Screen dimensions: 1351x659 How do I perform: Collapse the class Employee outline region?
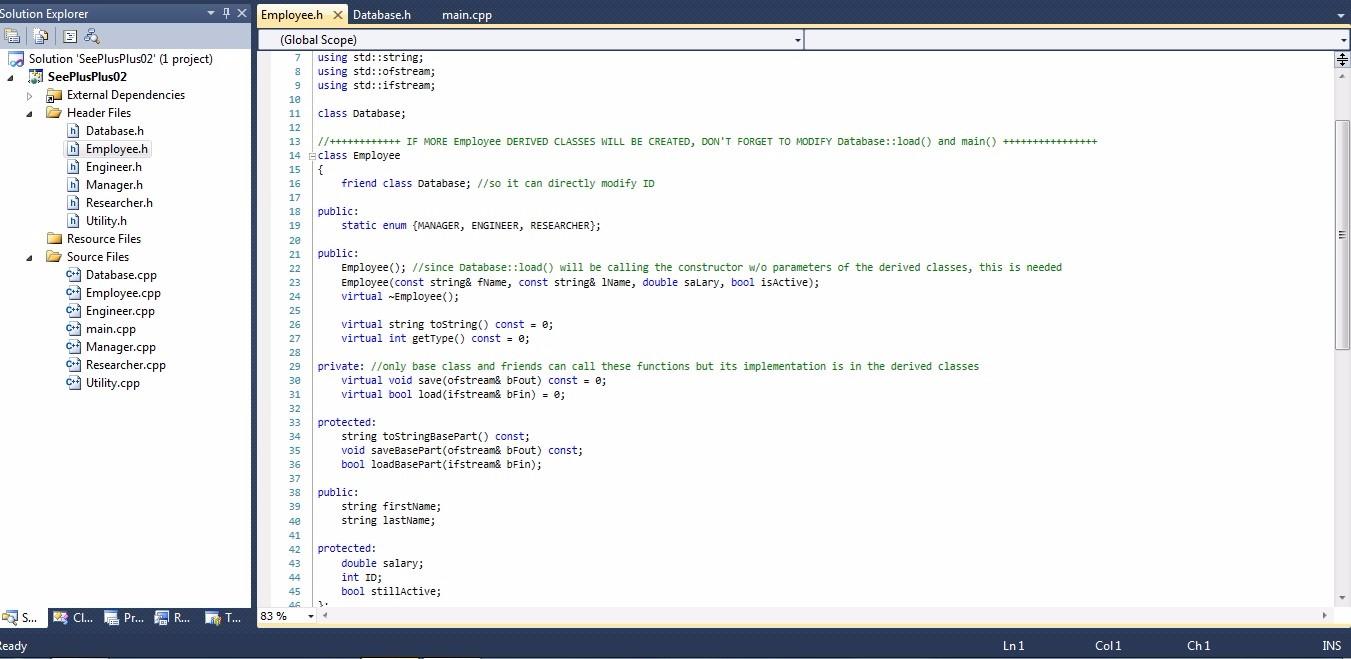point(312,156)
